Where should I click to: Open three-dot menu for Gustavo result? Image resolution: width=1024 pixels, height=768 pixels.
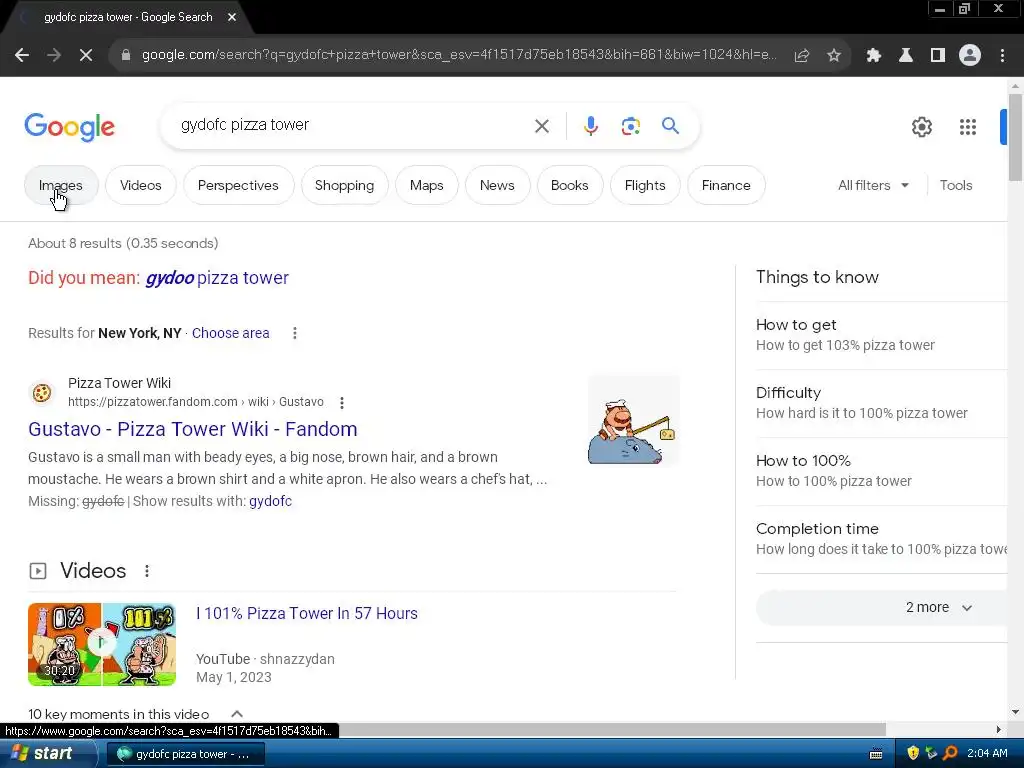(x=342, y=403)
